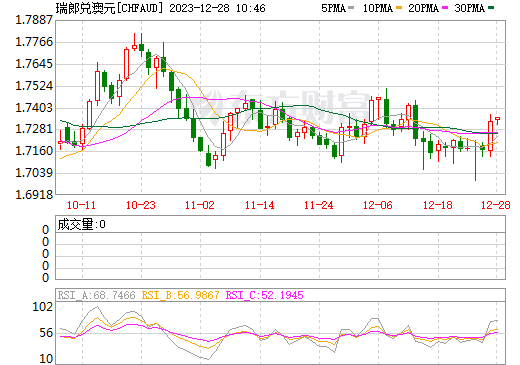520x365 pixels.
Task: Click the 1.6918 price axis label
Action: (x=34, y=195)
